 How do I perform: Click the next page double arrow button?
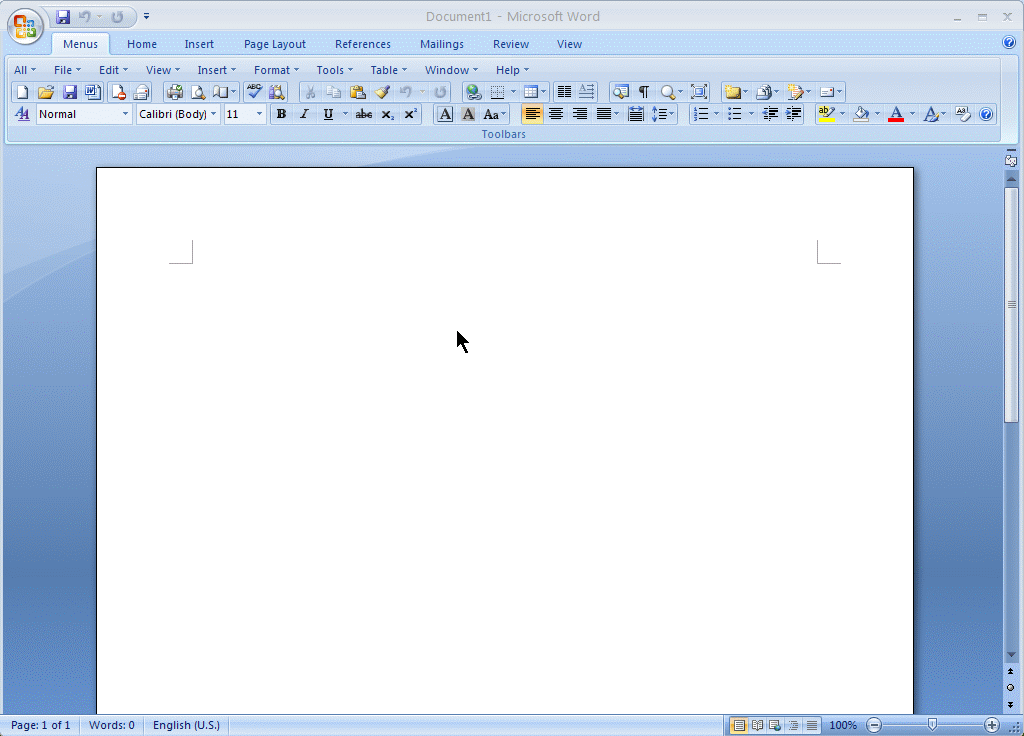coord(1010,705)
